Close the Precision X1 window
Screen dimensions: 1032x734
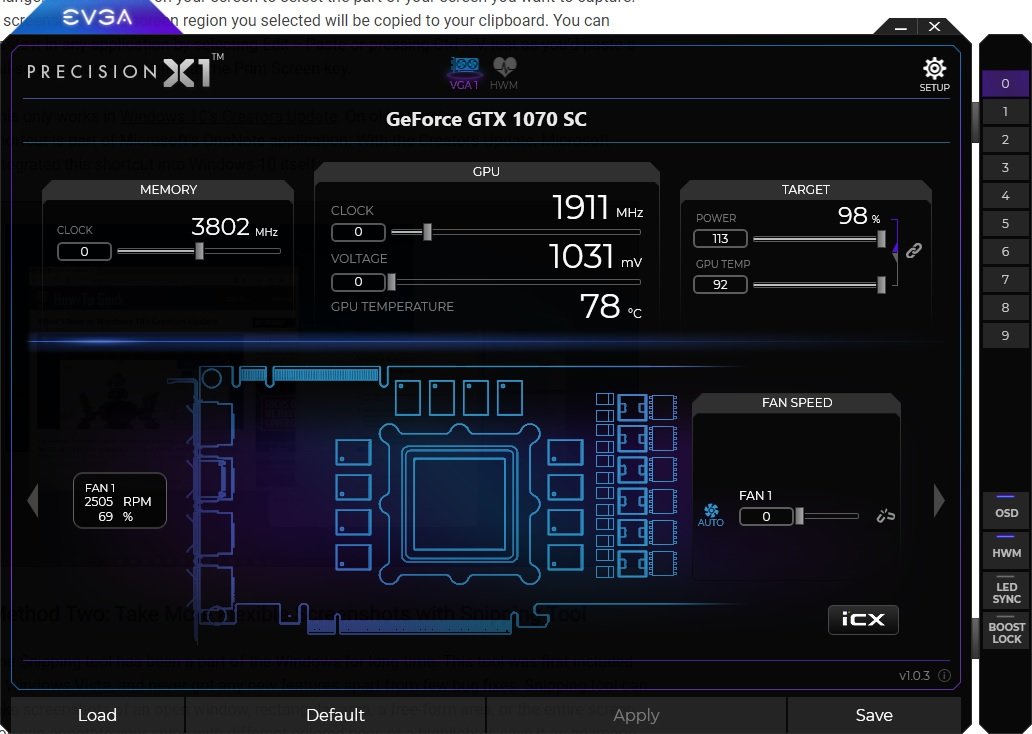click(x=935, y=27)
